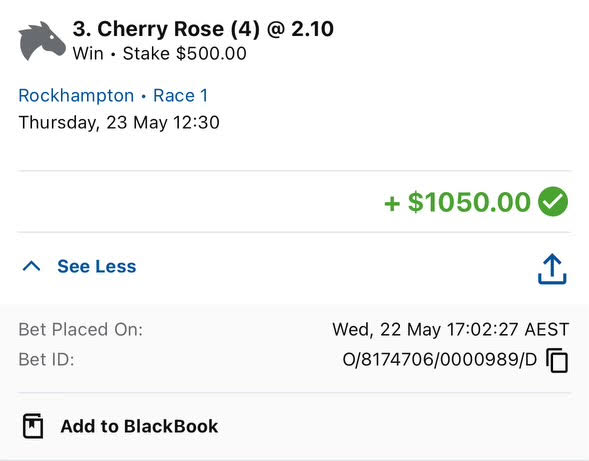The image size is (589, 461).
Task: Click the Stake $500.00 text
Action: (184, 53)
